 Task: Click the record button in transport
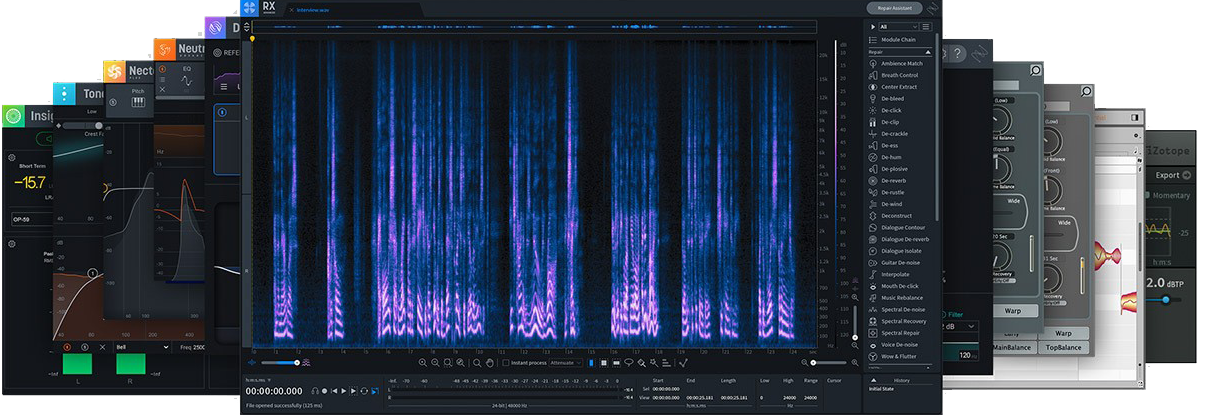click(x=325, y=391)
